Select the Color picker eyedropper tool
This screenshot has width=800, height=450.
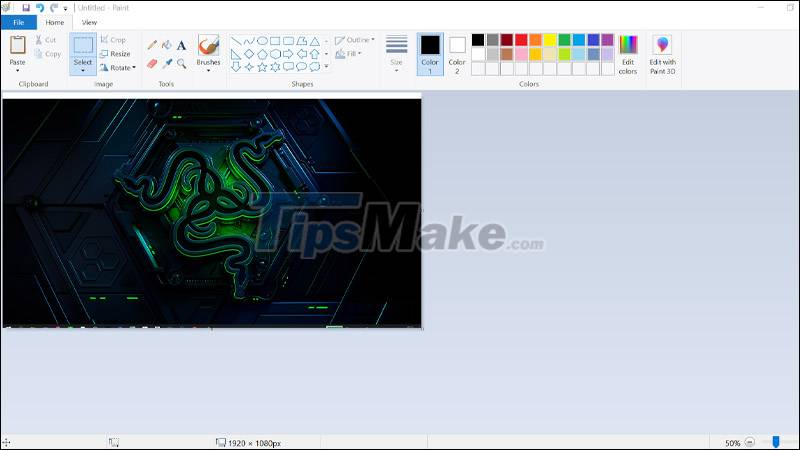pos(167,64)
